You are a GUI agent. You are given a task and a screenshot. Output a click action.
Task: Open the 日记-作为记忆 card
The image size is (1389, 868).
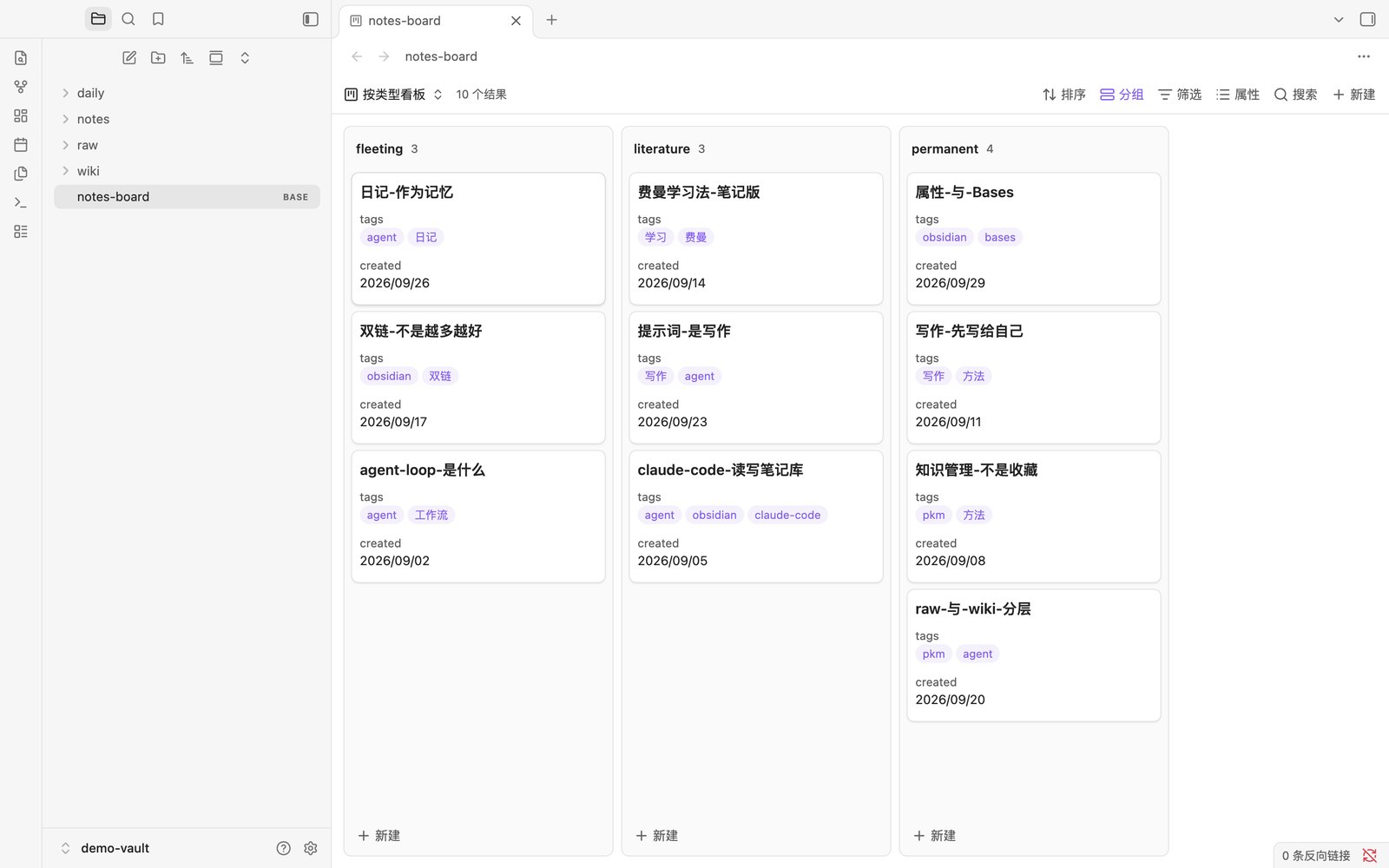coord(478,239)
